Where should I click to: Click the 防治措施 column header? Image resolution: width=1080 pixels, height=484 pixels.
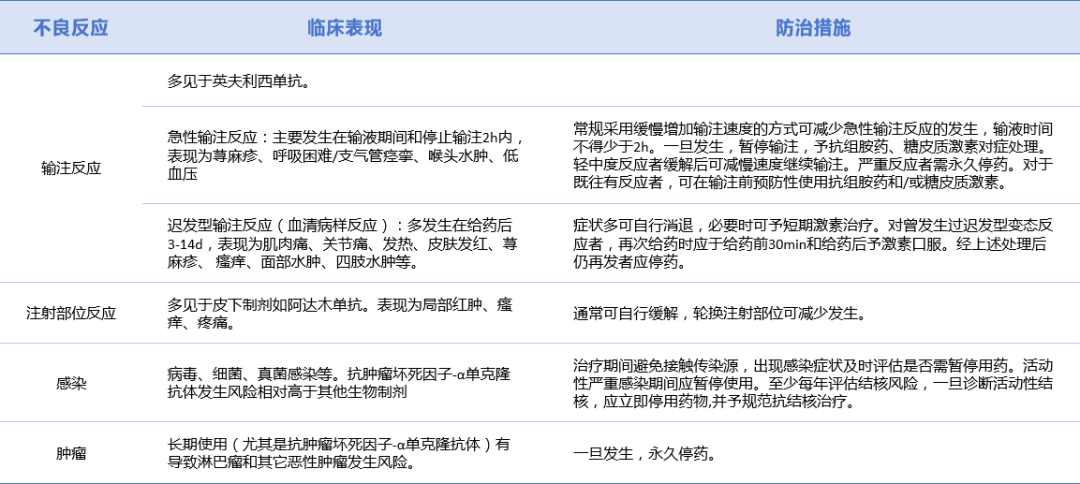[813, 28]
